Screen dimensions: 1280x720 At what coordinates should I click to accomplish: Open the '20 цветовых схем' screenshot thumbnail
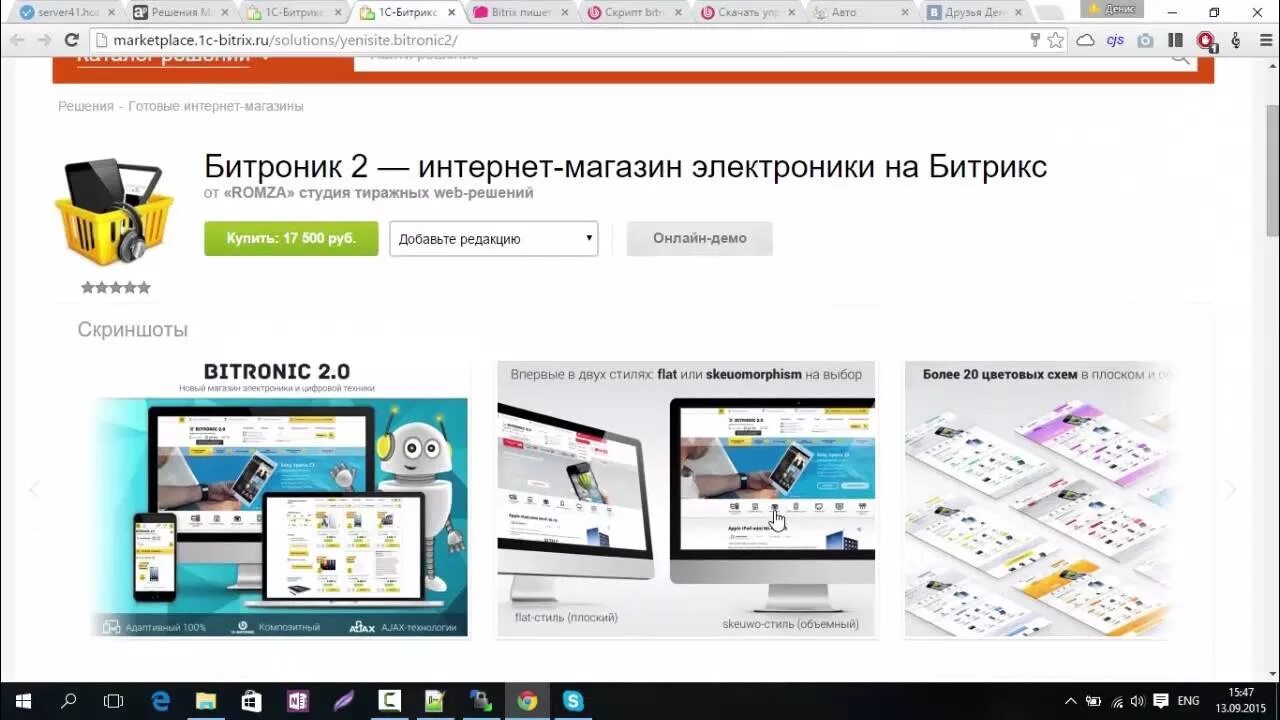coord(1038,499)
